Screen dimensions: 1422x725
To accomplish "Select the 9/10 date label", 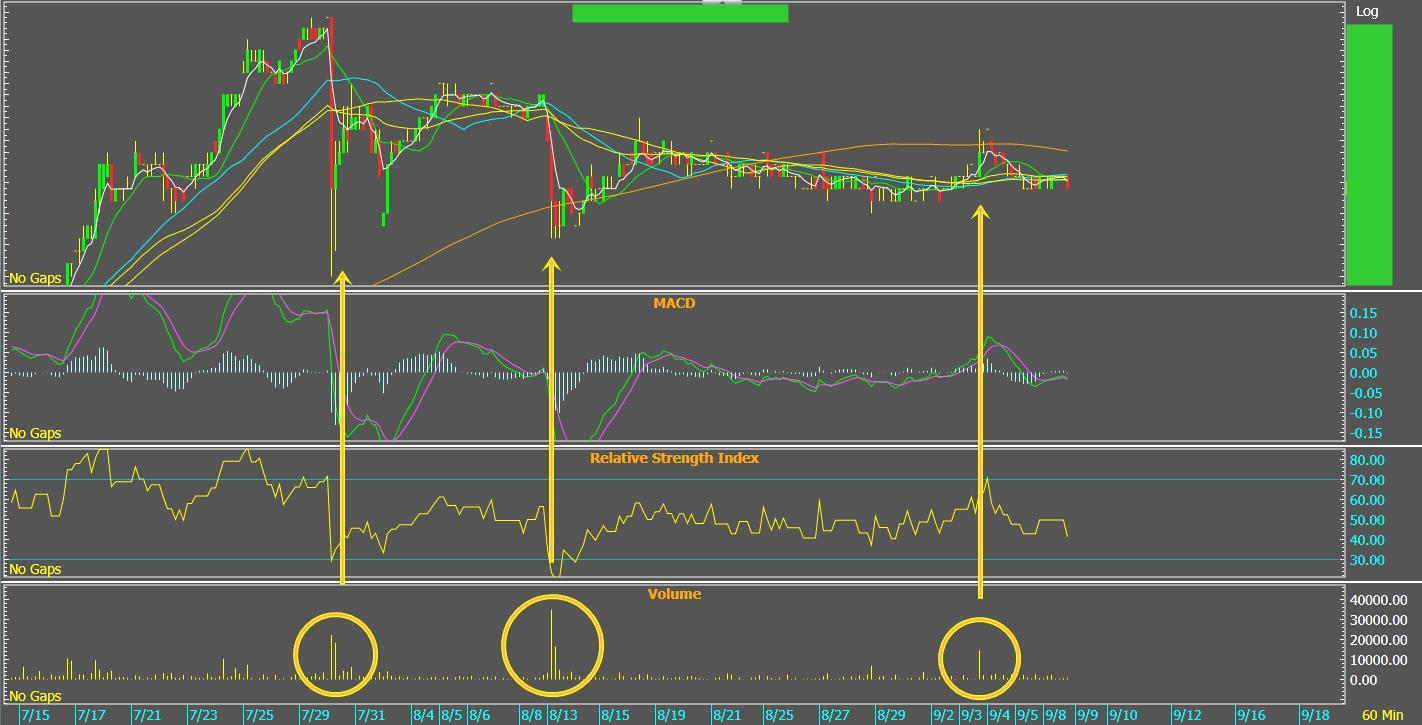I will [x=1123, y=716].
